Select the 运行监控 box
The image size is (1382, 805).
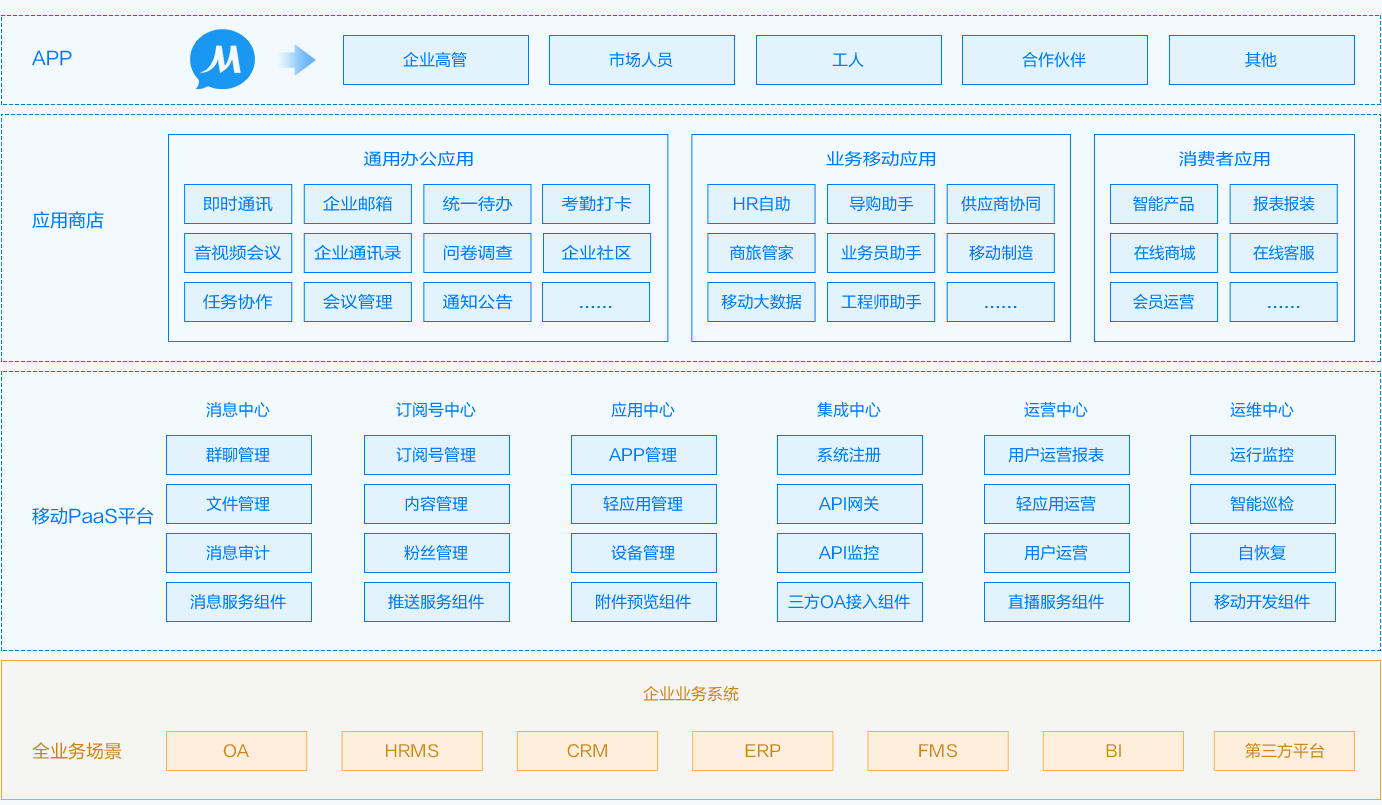click(x=1263, y=455)
